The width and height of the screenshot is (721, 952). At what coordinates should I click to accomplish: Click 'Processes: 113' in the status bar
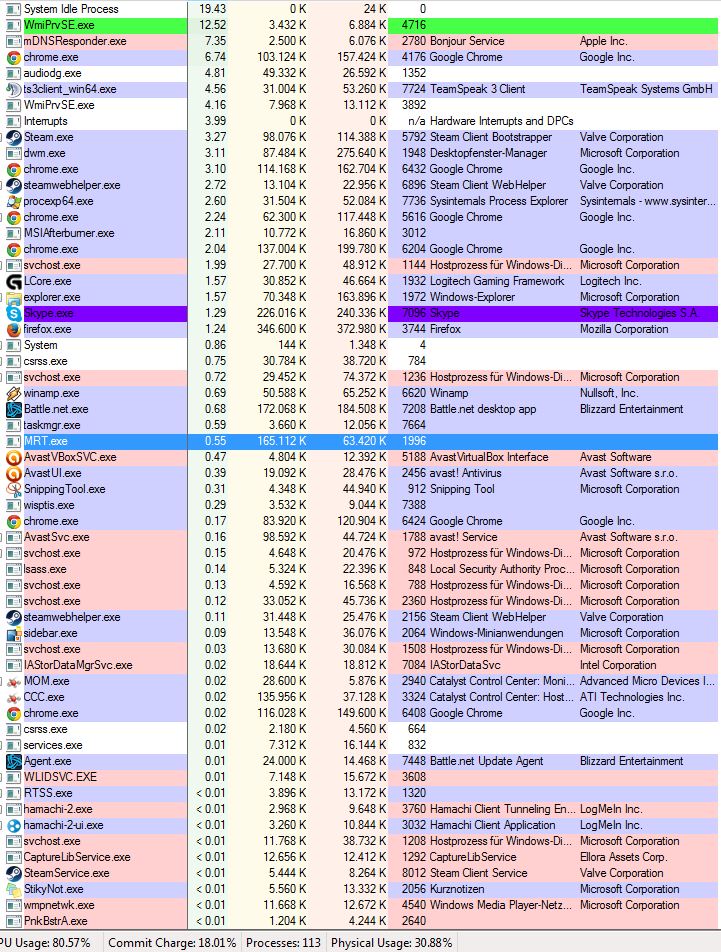[x=283, y=943]
